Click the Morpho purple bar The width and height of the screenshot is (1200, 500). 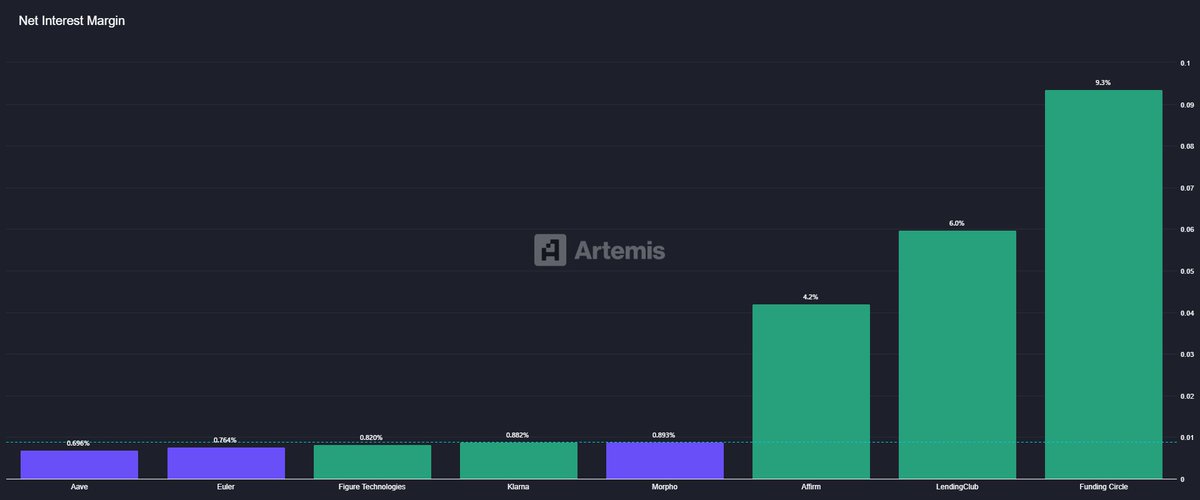coord(665,461)
